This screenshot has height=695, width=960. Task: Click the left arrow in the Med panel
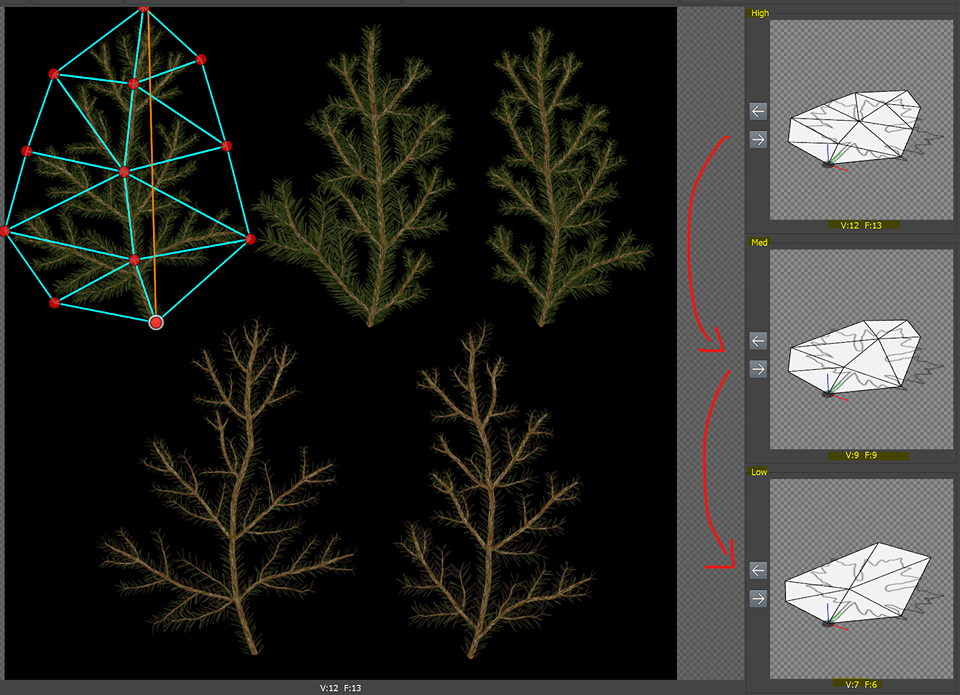tap(758, 341)
